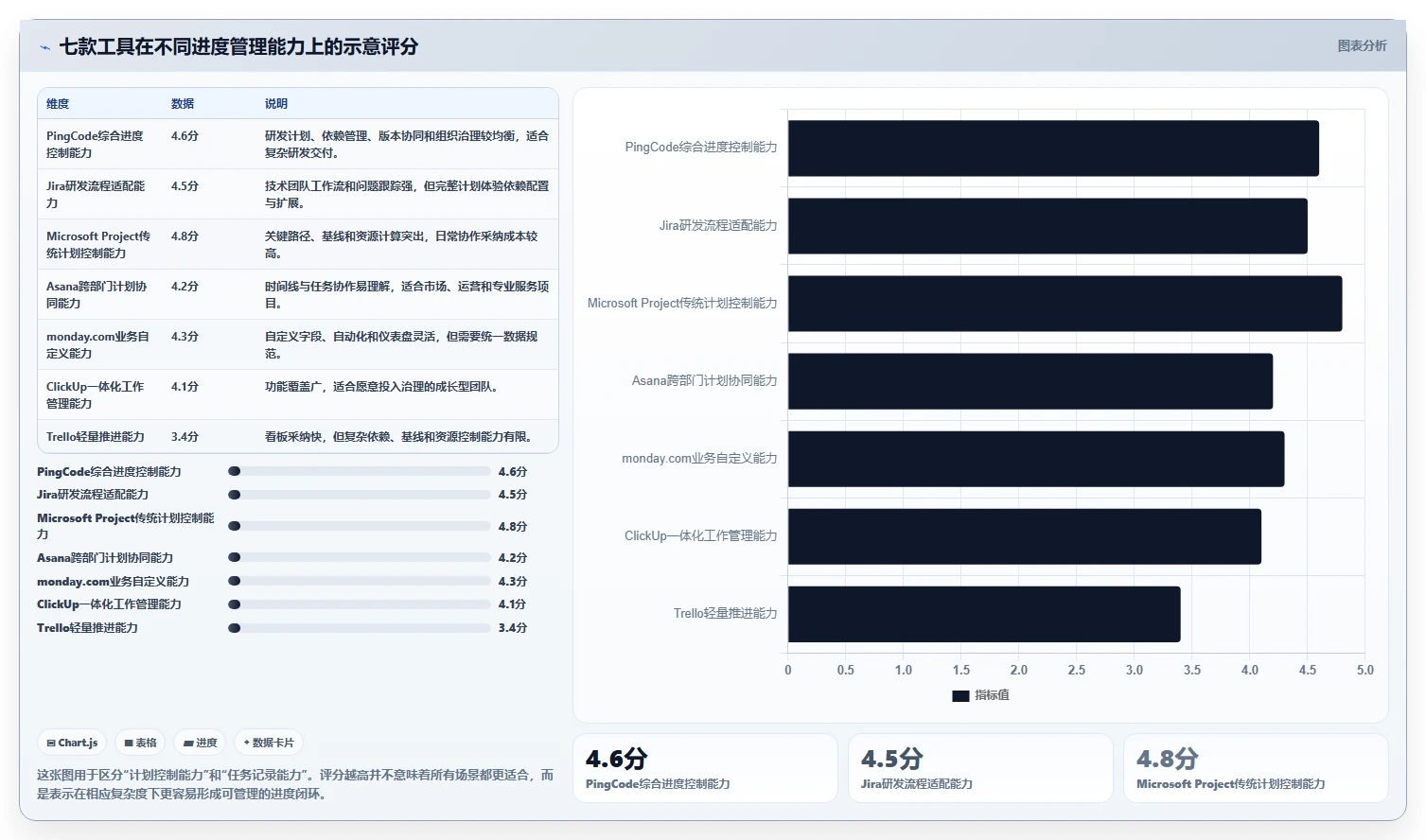Click the ClickUp一体化工作管理能力 progress bar
The image size is (1426, 840).
[x=360, y=604]
